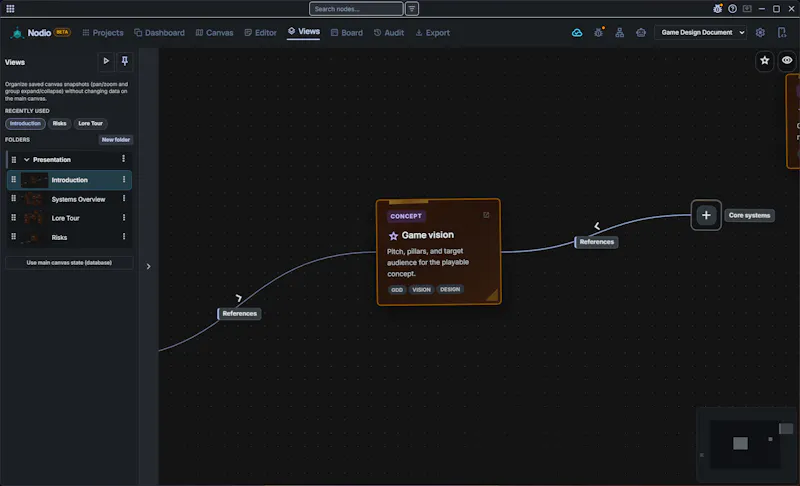Open Presentation folder options menu
Image resolution: width=800 pixels, height=486 pixels.
(123, 159)
